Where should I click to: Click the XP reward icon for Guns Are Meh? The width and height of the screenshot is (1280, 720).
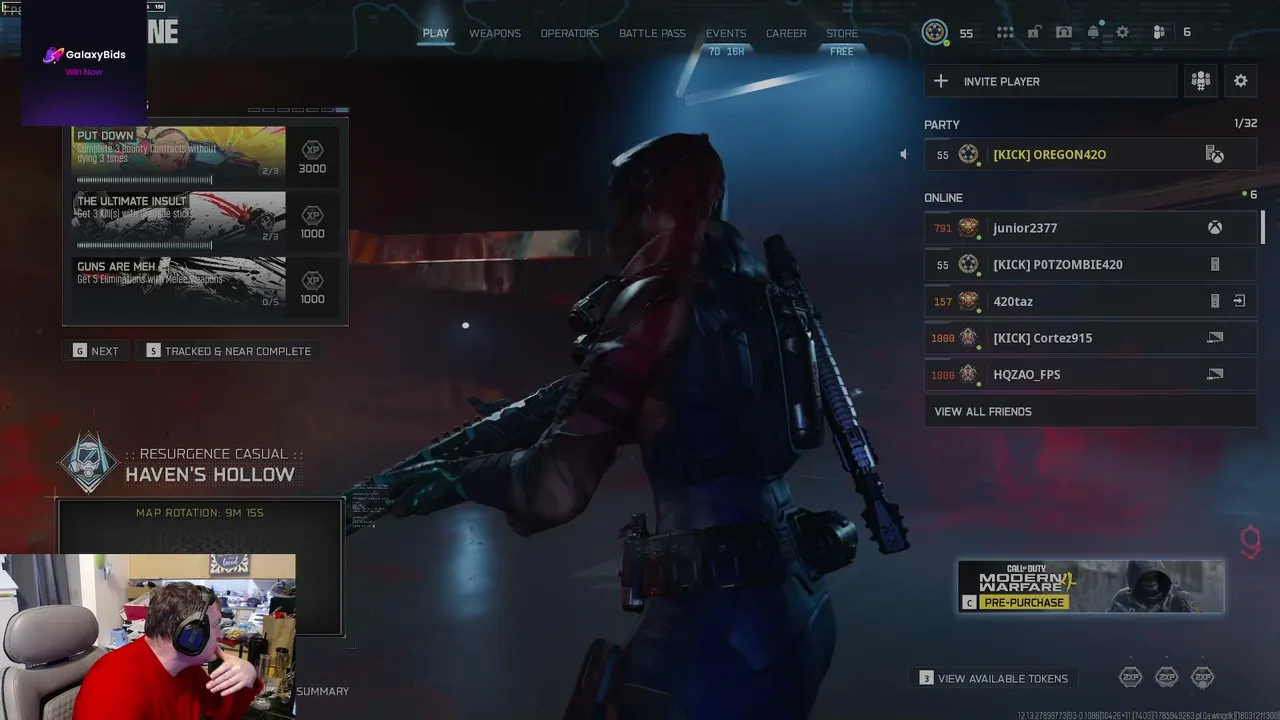pyautogui.click(x=313, y=281)
